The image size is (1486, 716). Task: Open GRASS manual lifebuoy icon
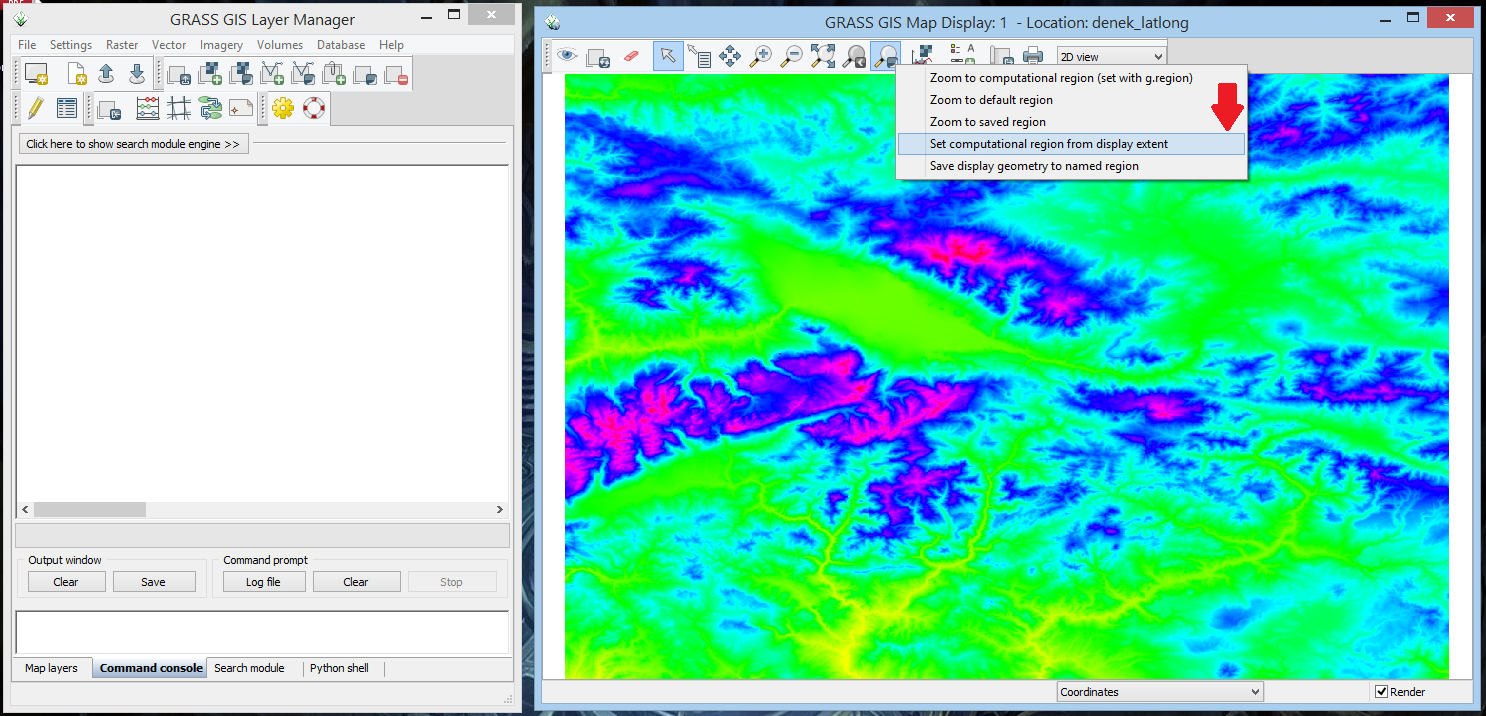click(314, 108)
